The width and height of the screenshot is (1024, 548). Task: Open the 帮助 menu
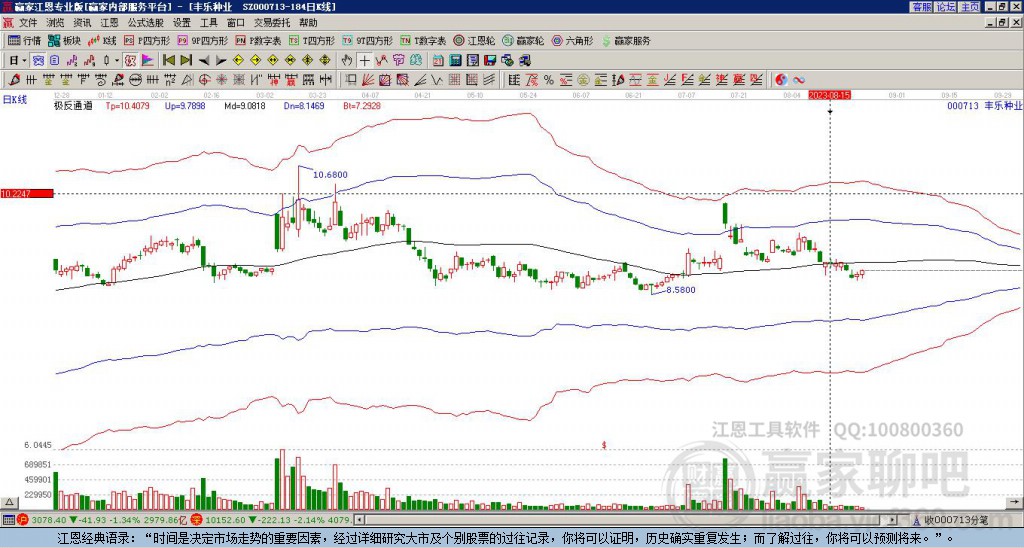(308, 23)
